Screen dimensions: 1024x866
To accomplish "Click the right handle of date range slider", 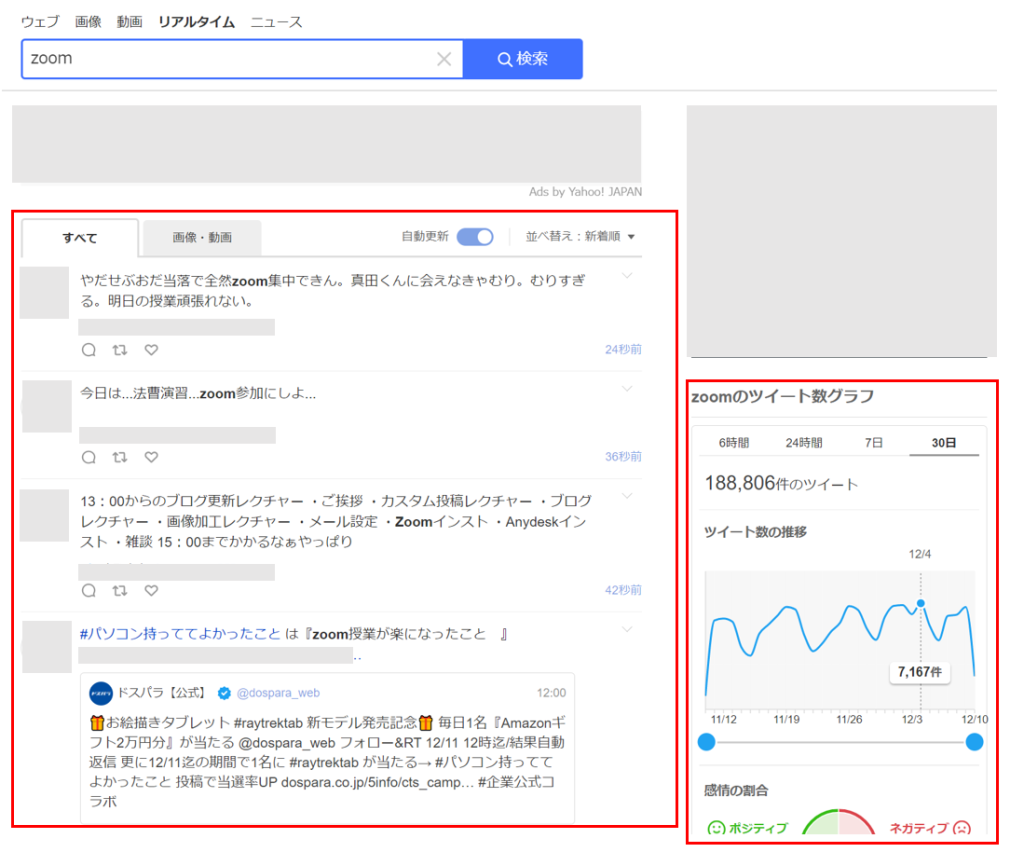I will [x=974, y=742].
